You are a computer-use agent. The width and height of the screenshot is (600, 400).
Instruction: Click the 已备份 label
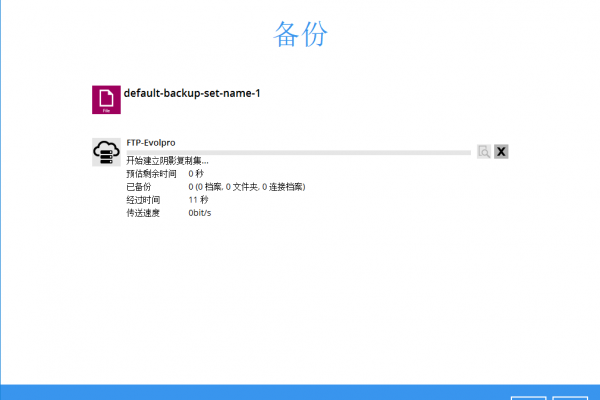coord(139,187)
